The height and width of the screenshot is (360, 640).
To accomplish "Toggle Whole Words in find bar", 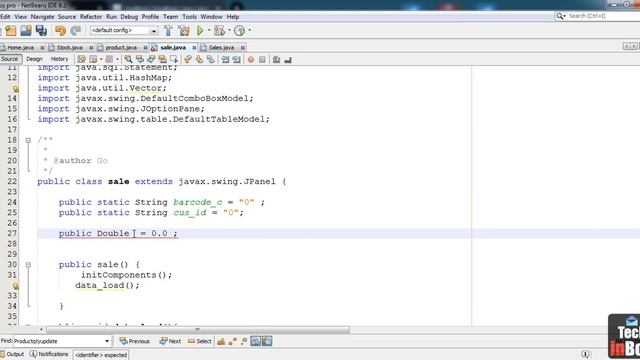I will click(x=232, y=341).
